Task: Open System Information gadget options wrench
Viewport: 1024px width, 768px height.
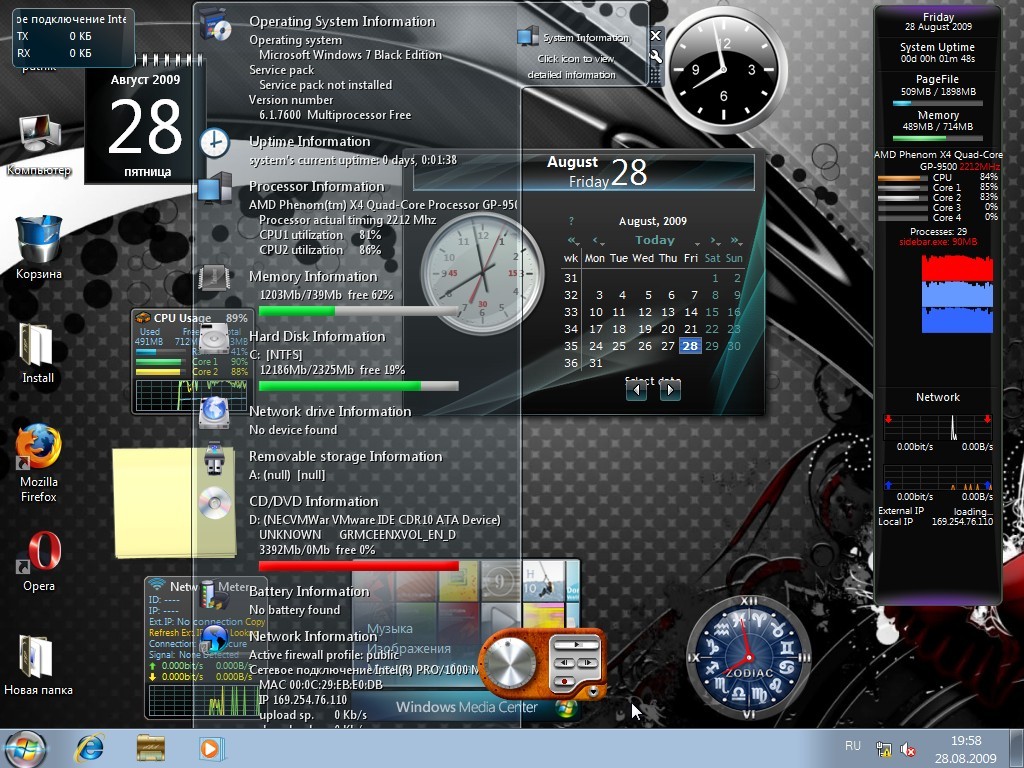Action: (x=656, y=57)
